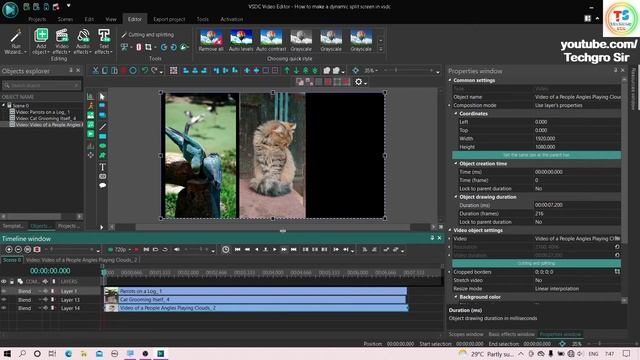Select 'Video: Cat Grooming Itself_4' in the Objects explorer
This screenshot has width=640, height=360.
46,118
